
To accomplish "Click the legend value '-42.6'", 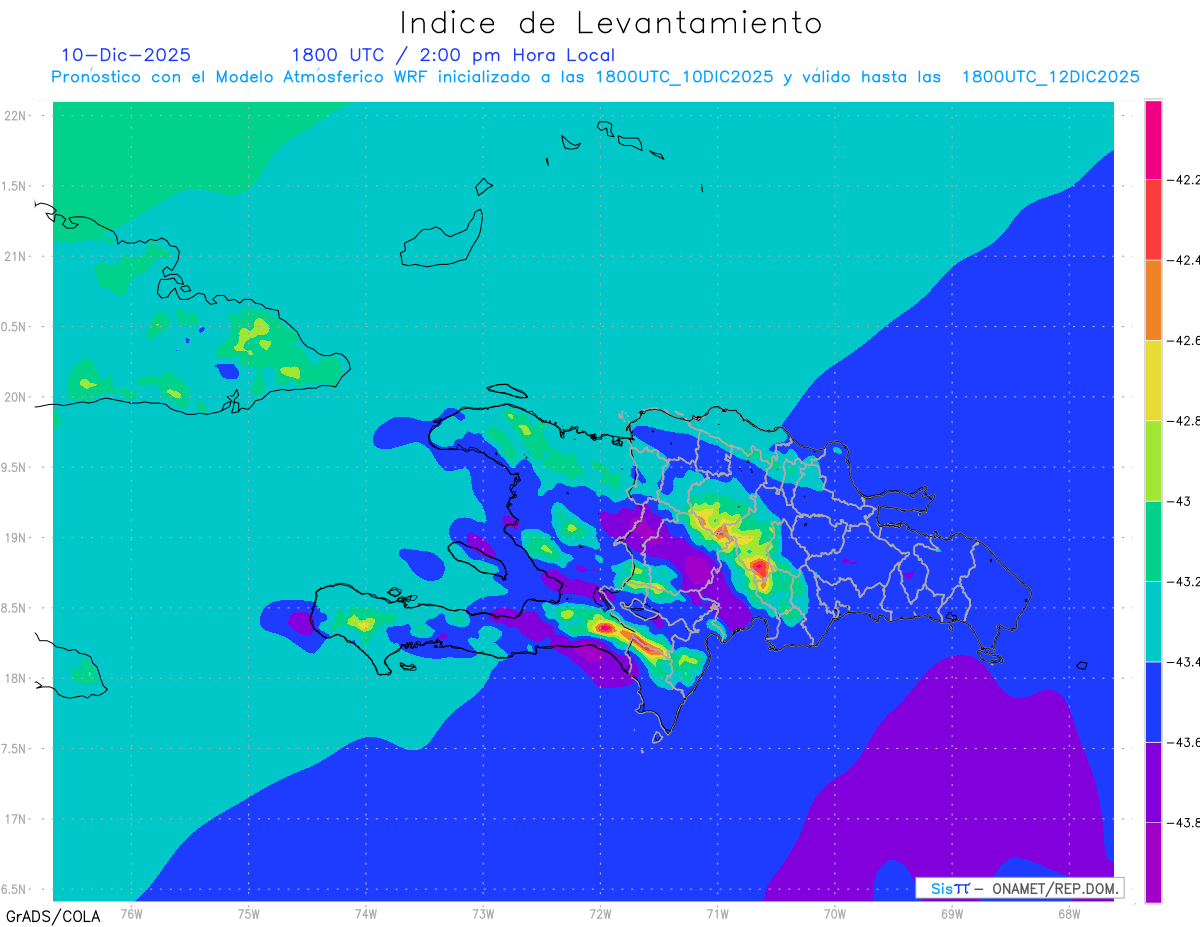I will [1184, 341].
